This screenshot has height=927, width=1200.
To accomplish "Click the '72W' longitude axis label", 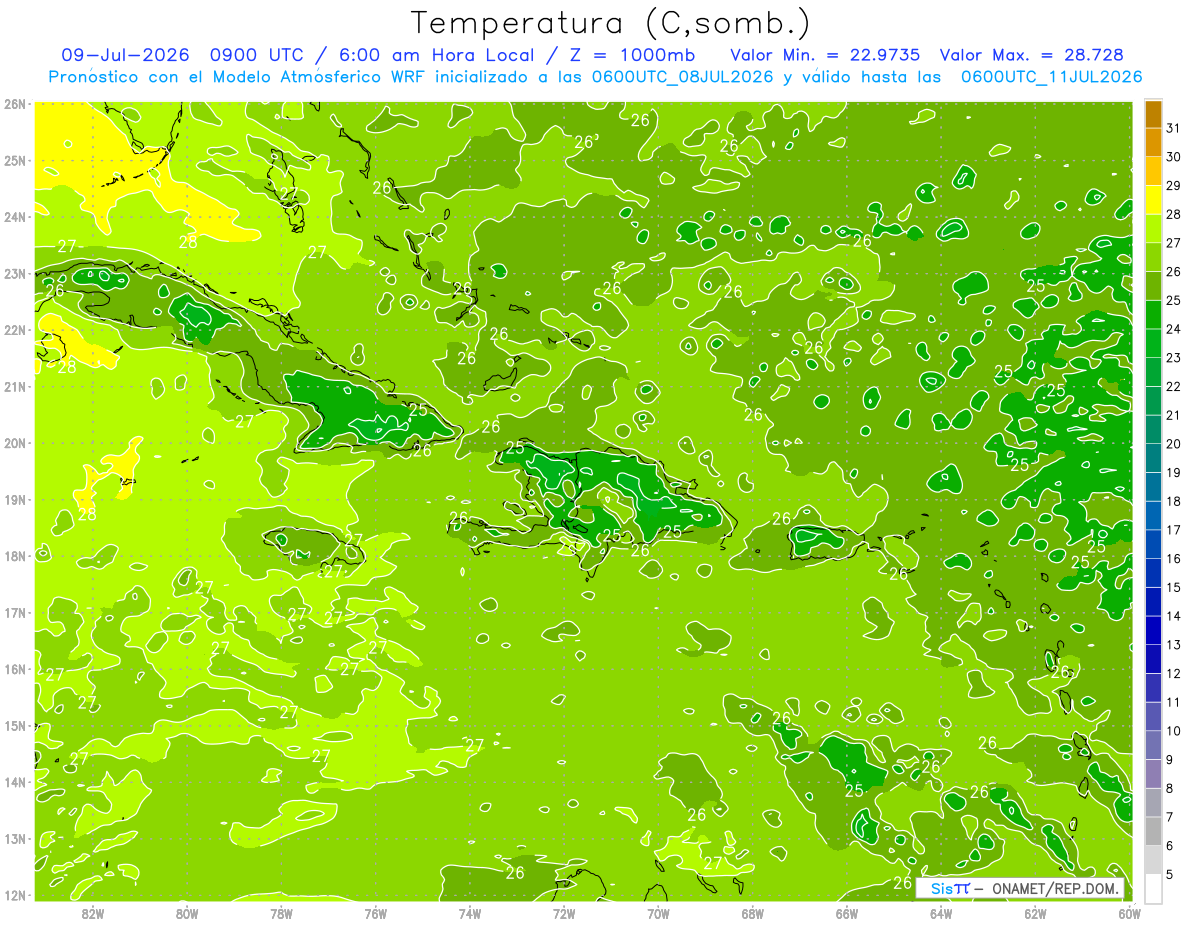I will pyautogui.click(x=564, y=913).
